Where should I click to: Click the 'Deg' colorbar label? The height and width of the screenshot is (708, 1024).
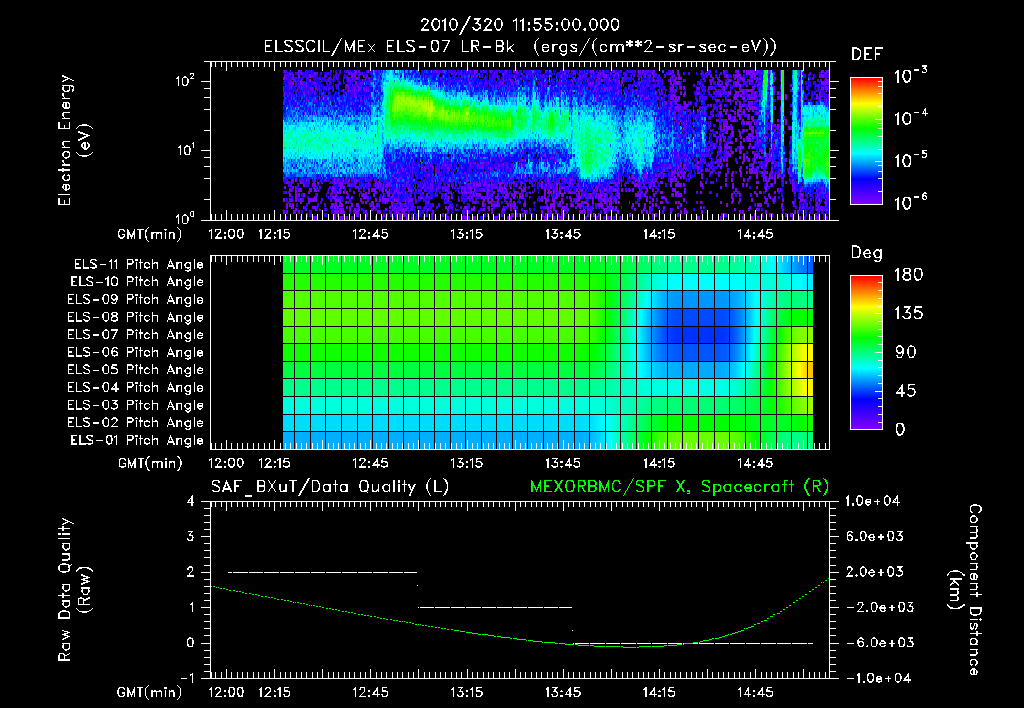[x=866, y=253]
